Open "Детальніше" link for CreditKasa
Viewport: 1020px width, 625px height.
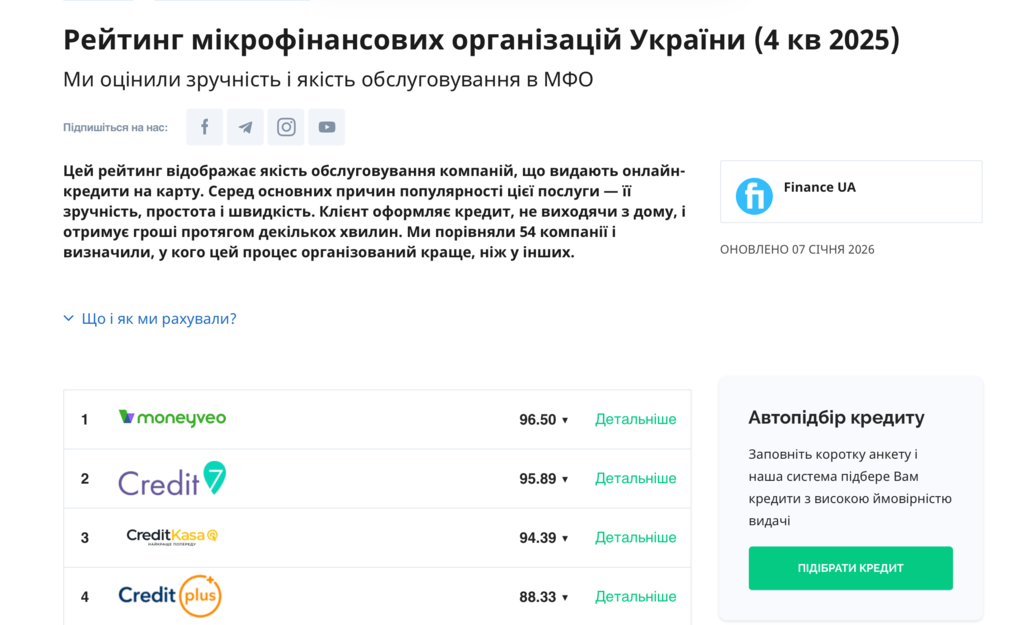pyautogui.click(x=635, y=537)
